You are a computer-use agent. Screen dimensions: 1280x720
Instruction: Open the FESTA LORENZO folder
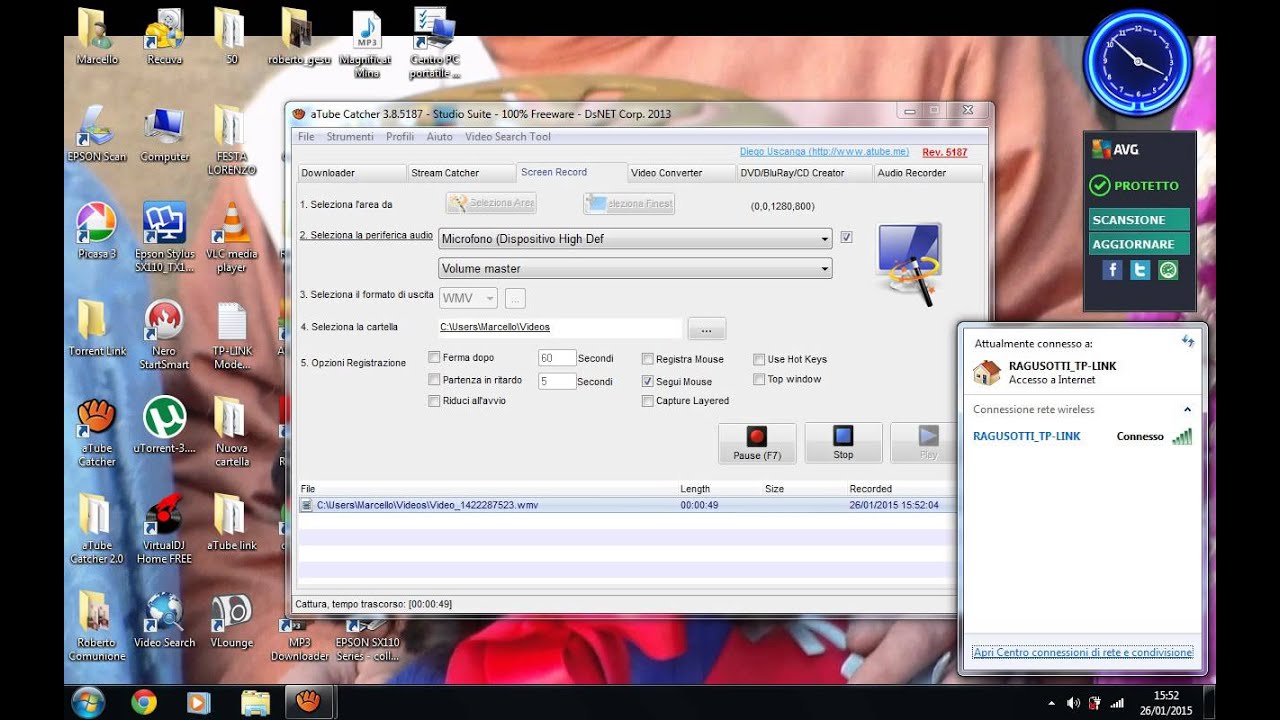pos(231,139)
